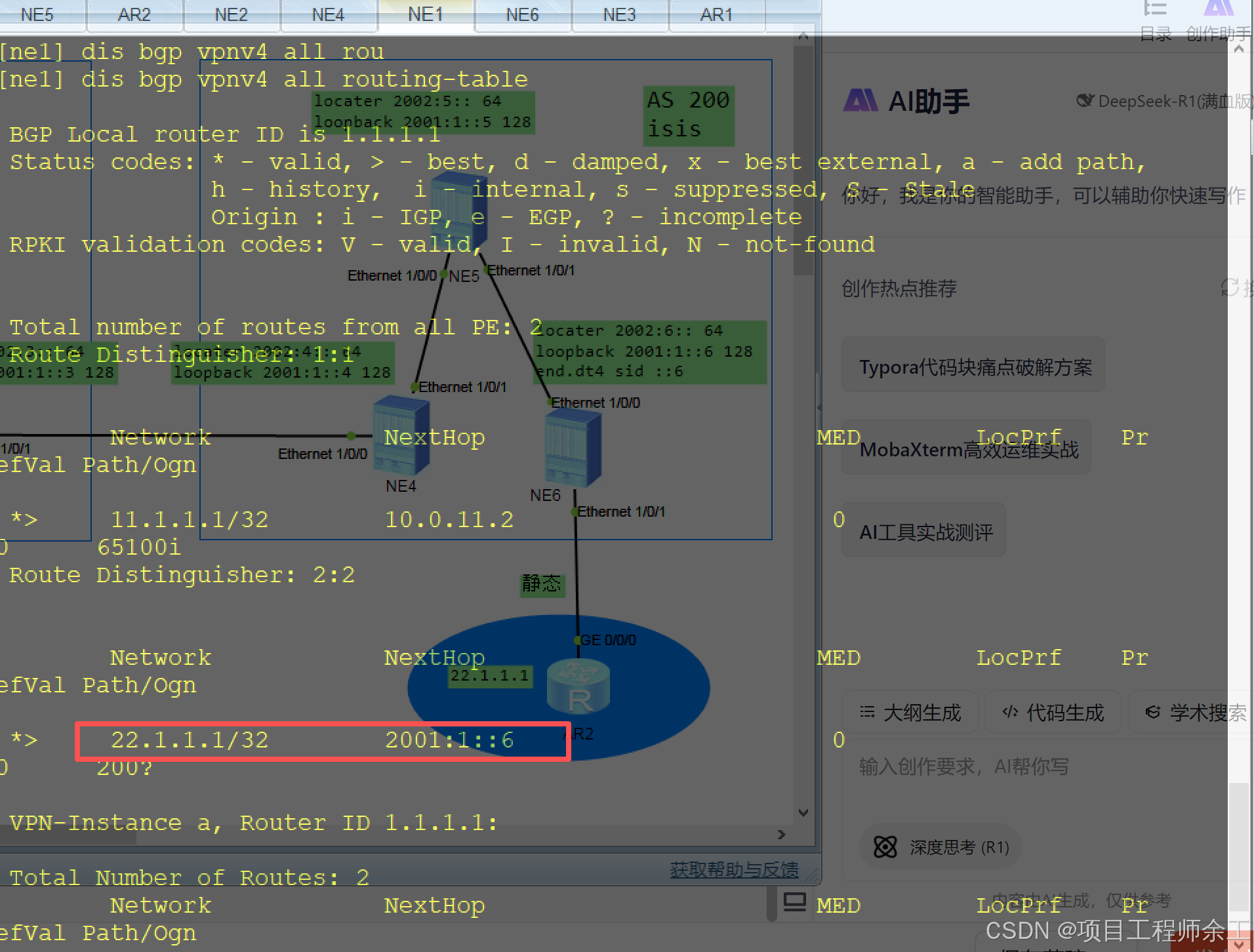The width and height of the screenshot is (1254, 952).
Task: Click the BGP Local router ID line
Action: [224, 134]
